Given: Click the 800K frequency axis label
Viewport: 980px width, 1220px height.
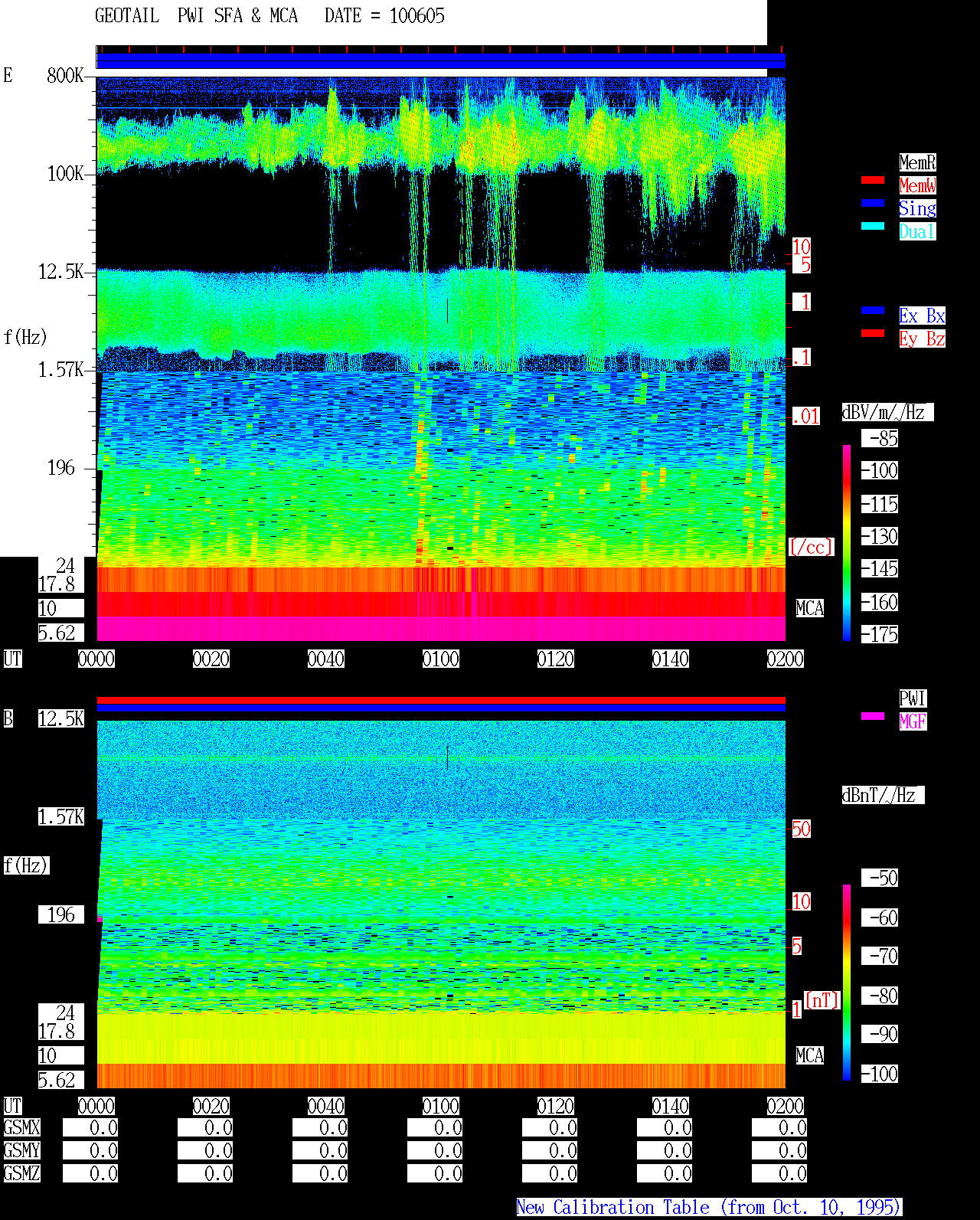Looking at the screenshot, I should coord(65,75).
